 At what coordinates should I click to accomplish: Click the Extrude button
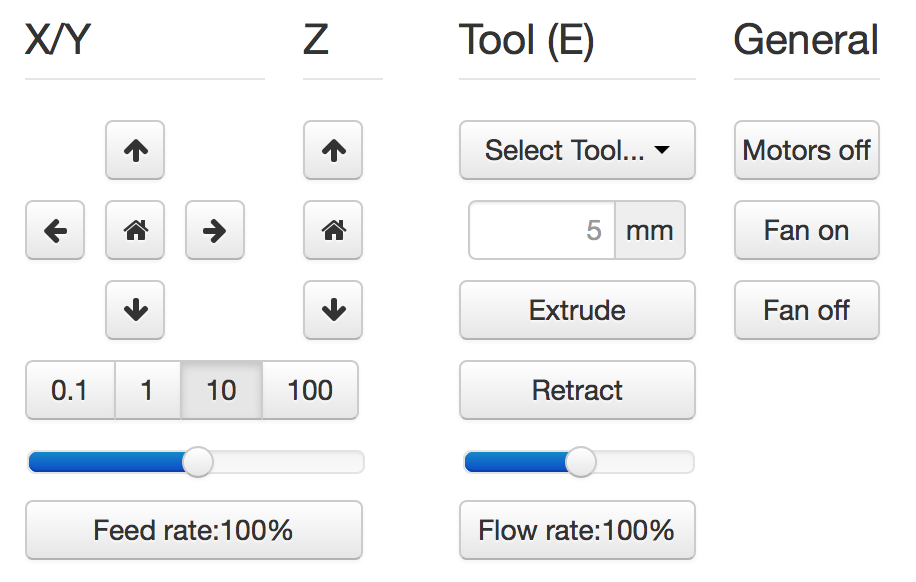(577, 310)
